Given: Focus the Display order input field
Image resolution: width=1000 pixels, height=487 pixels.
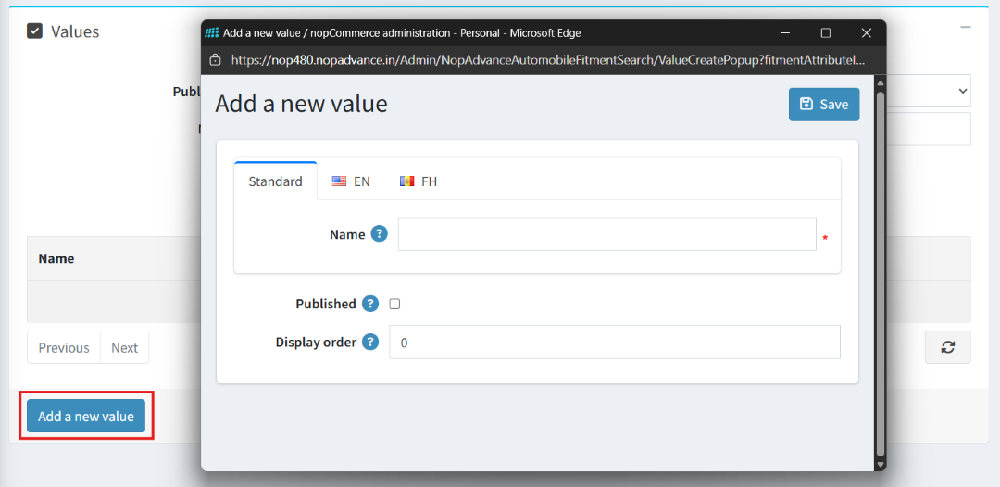Looking at the screenshot, I should pyautogui.click(x=615, y=342).
